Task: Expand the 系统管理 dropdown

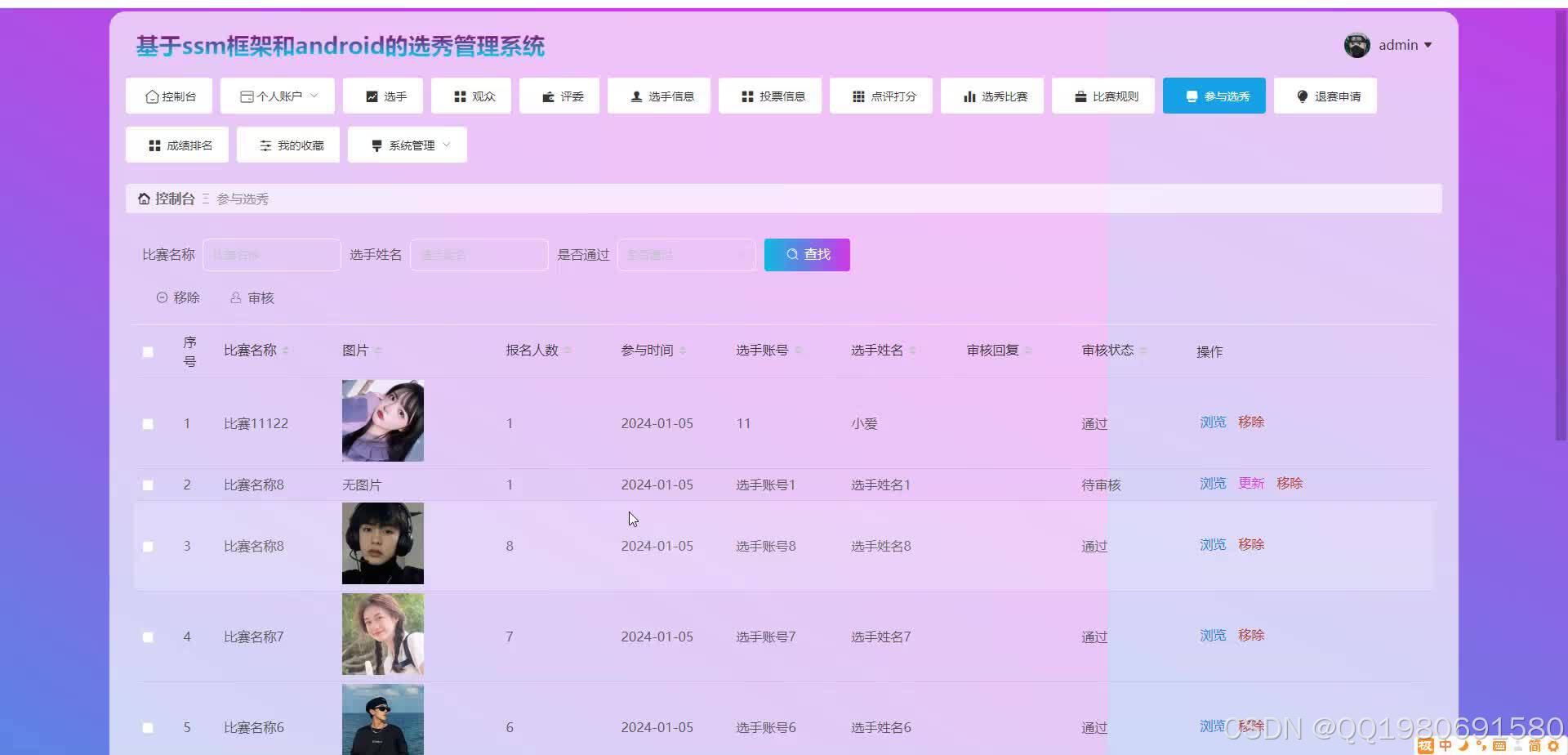Action: (407, 145)
